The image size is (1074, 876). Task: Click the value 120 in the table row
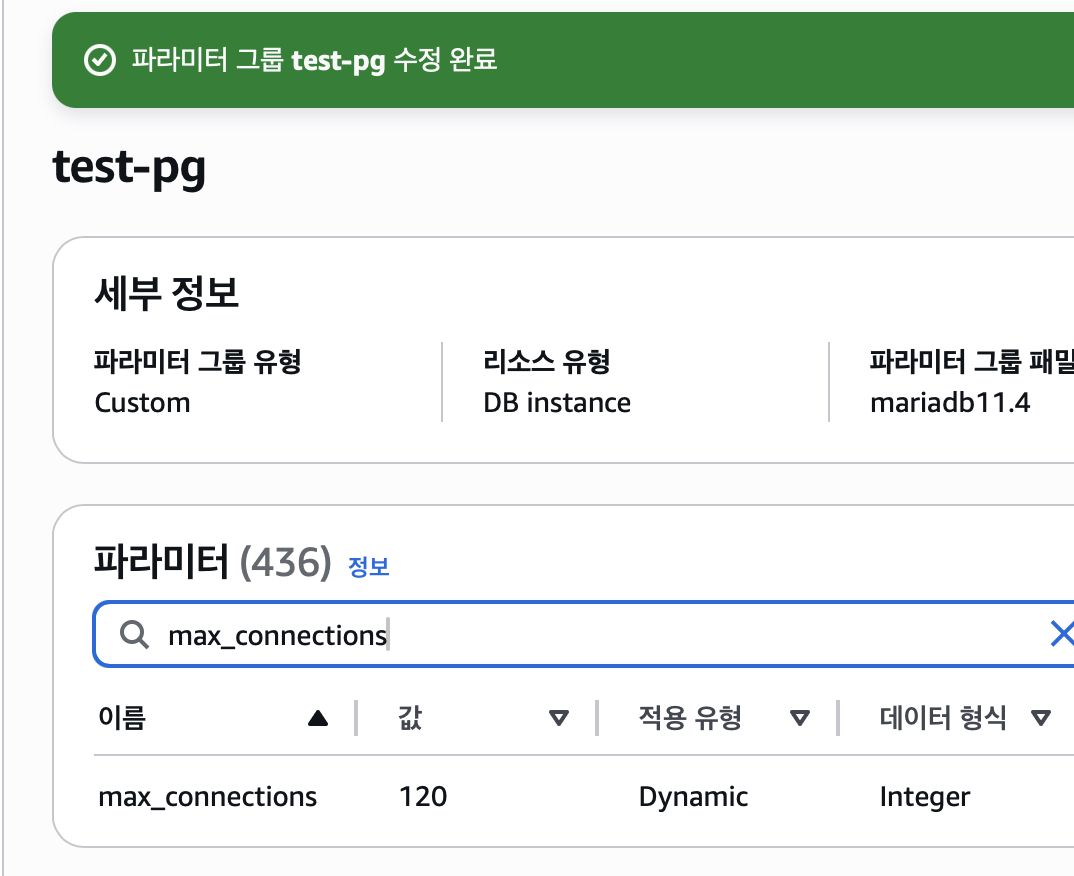point(423,797)
